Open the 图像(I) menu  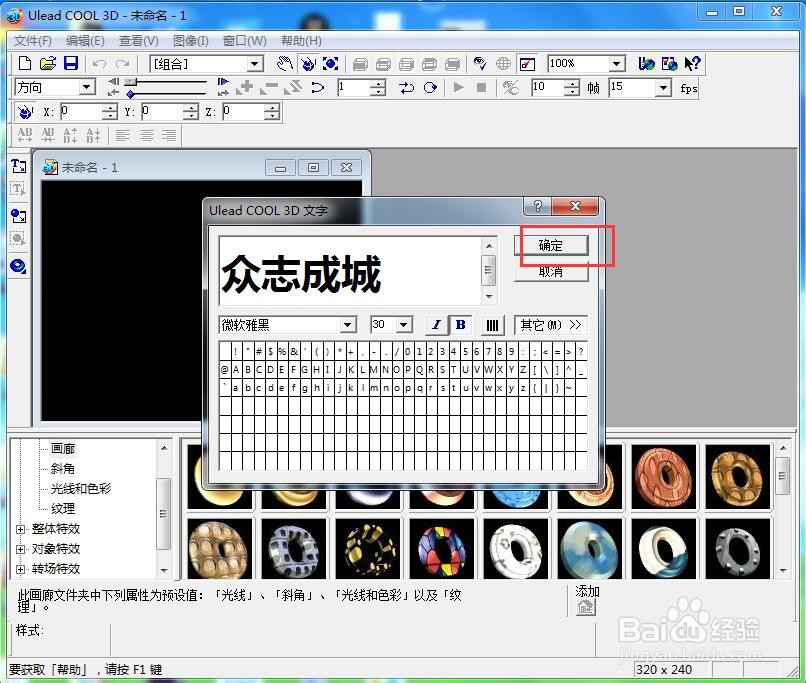tap(191, 41)
